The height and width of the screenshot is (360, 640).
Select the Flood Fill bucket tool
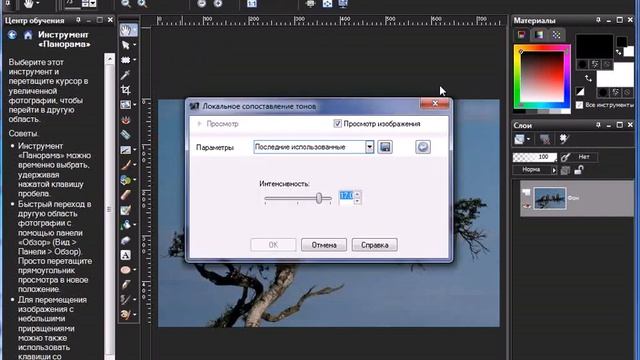click(x=125, y=224)
